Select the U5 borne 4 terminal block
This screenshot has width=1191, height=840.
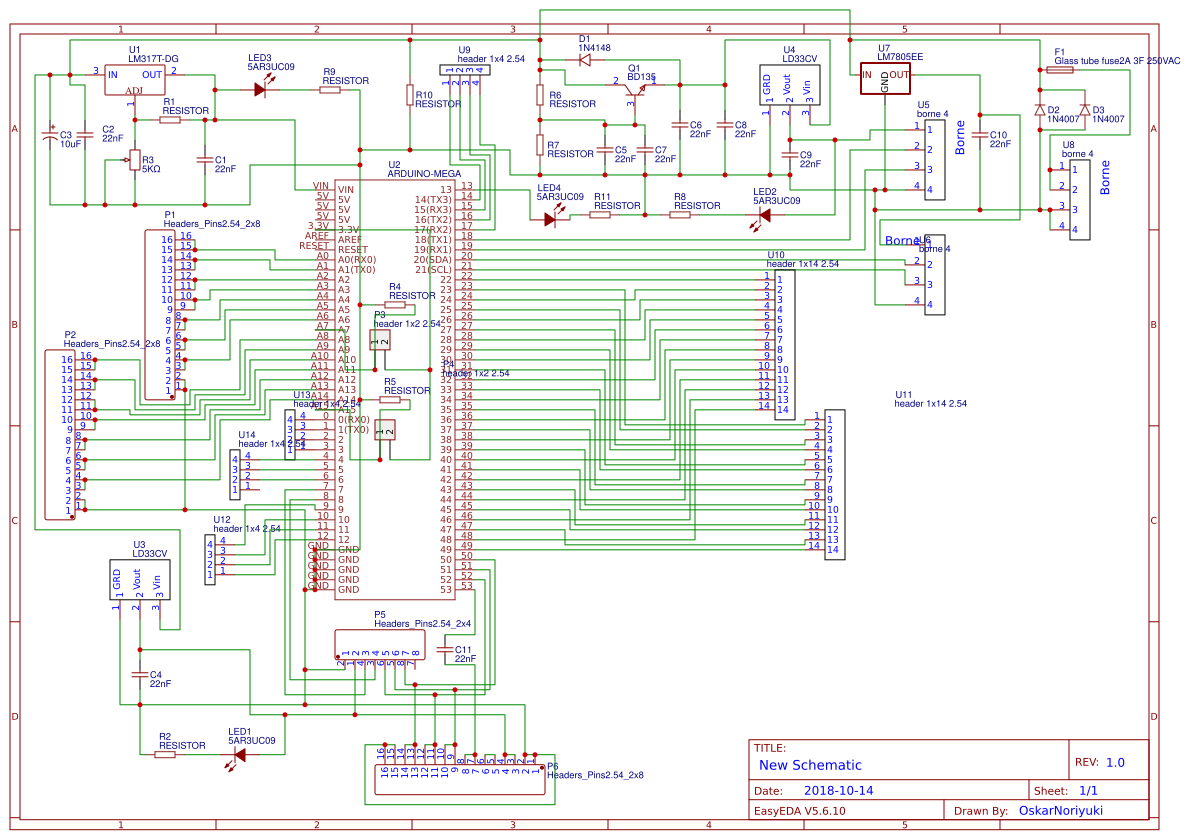tap(934, 159)
